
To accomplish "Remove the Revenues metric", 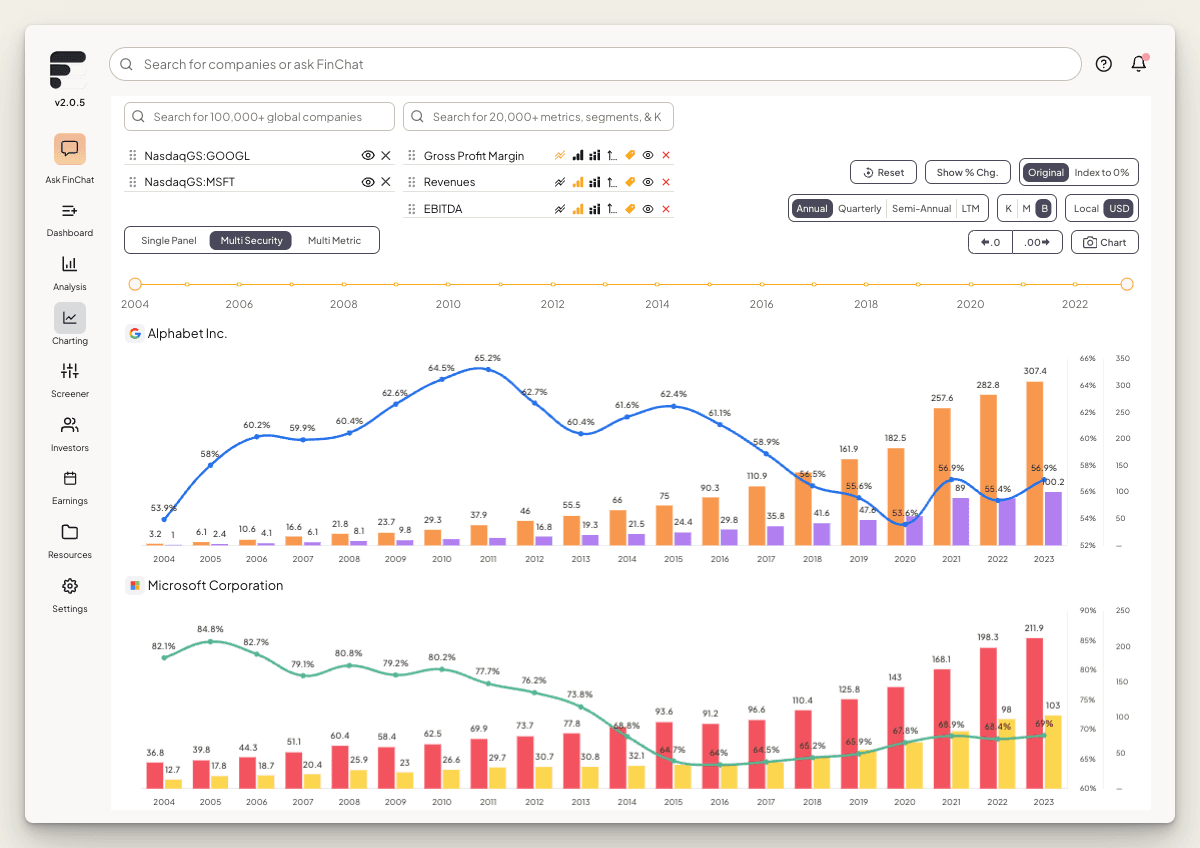I will pyautogui.click(x=666, y=182).
